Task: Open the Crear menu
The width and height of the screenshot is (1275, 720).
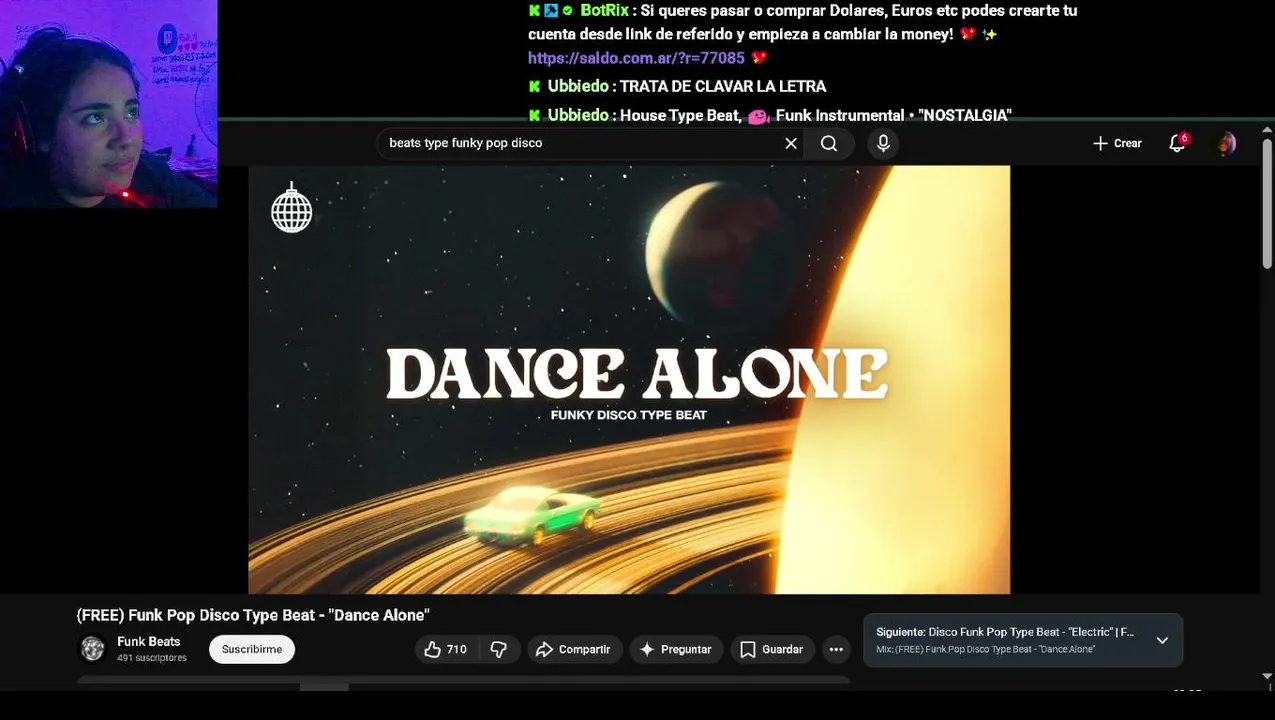Action: click(x=1117, y=143)
